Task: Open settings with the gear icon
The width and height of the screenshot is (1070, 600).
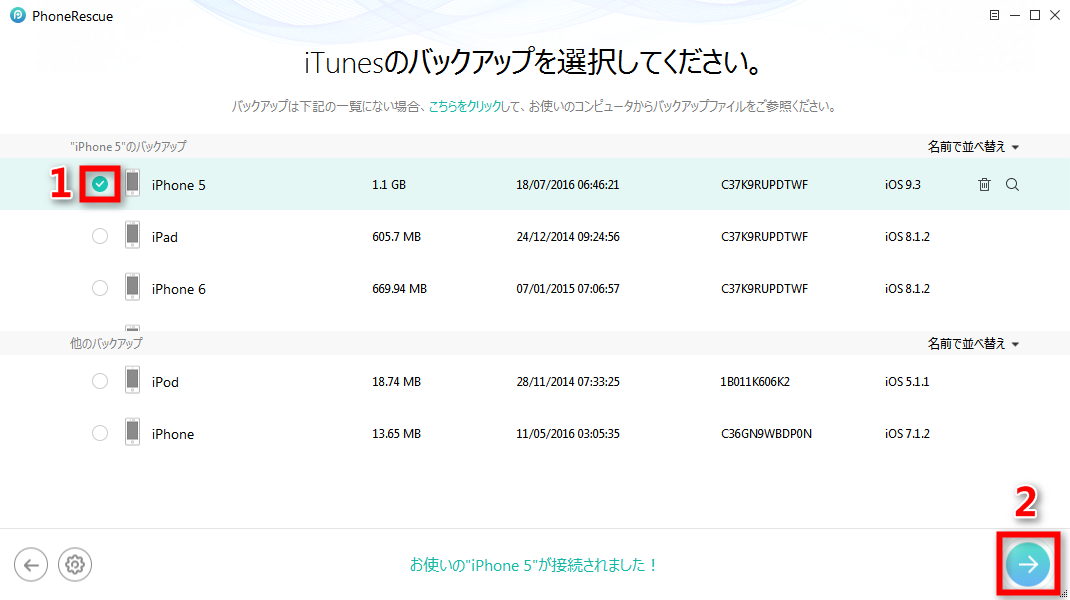Action: (x=75, y=565)
